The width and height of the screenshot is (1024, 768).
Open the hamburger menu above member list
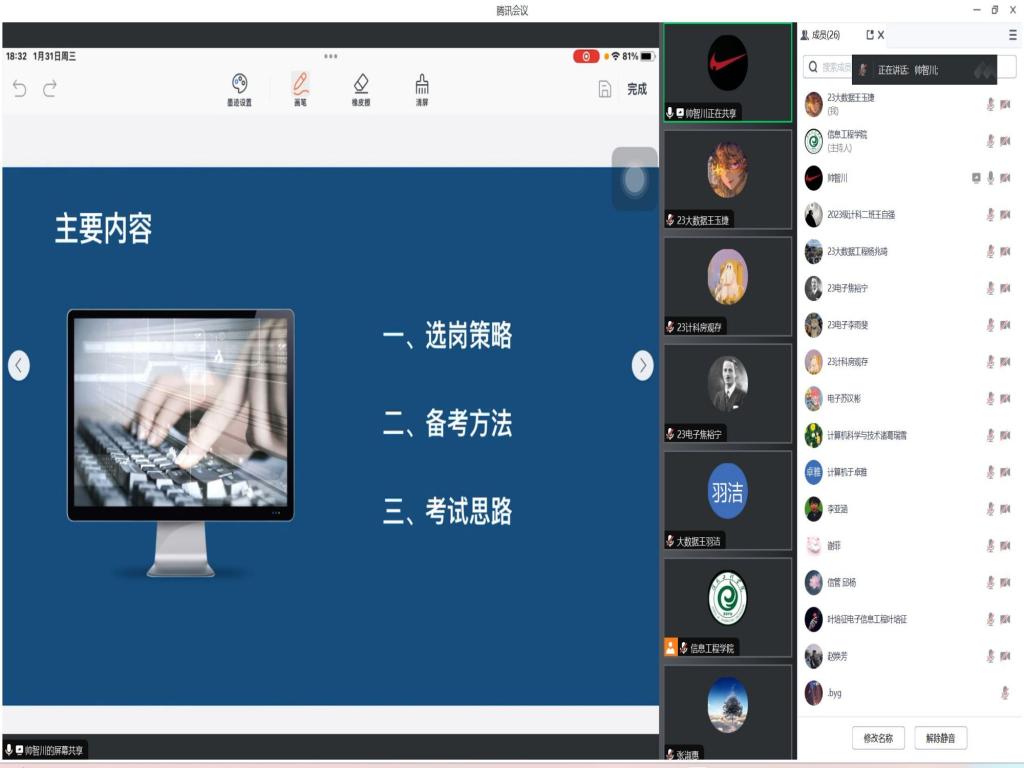[1012, 35]
